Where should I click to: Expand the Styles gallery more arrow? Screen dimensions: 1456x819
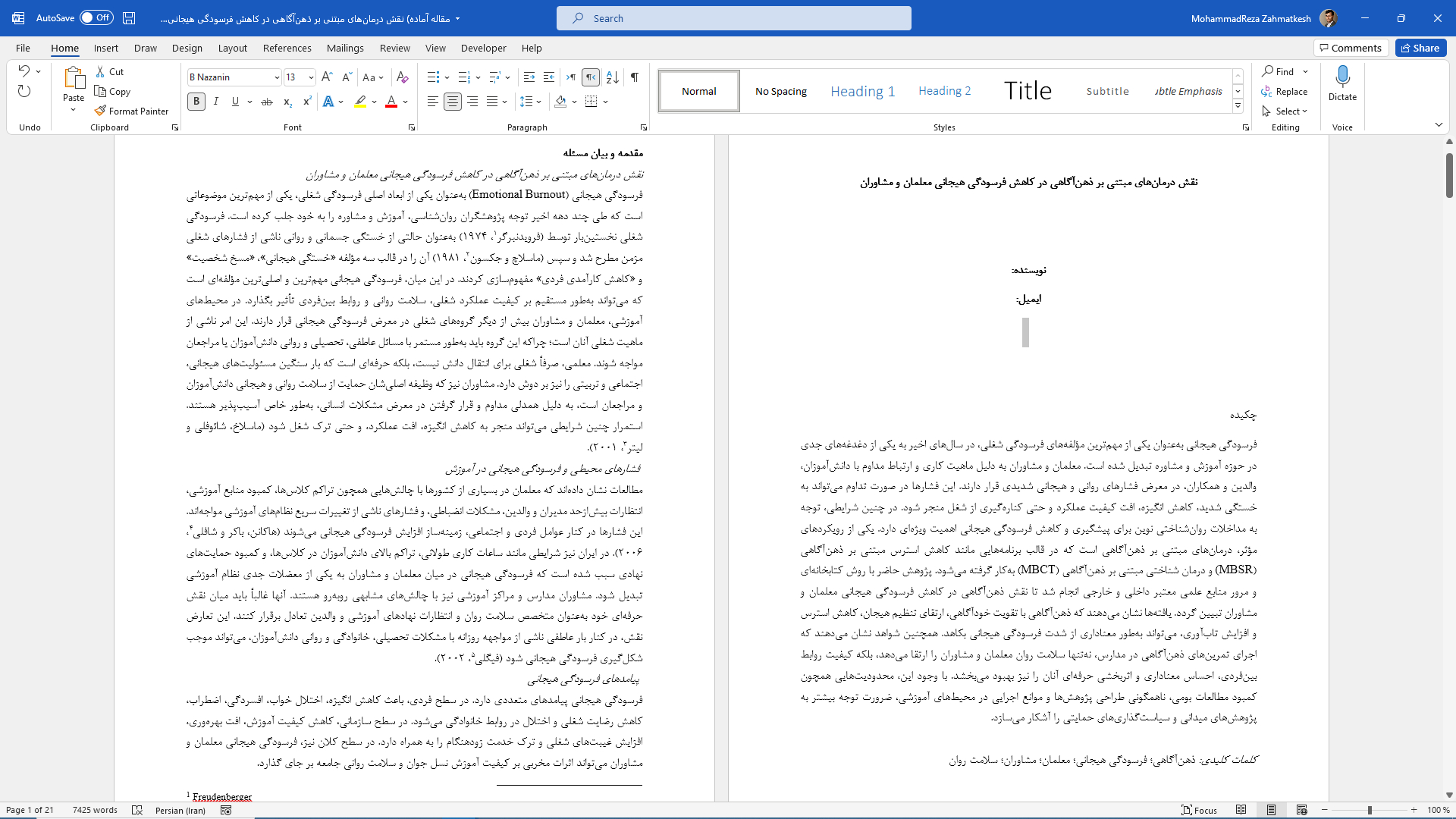pyautogui.click(x=1238, y=106)
